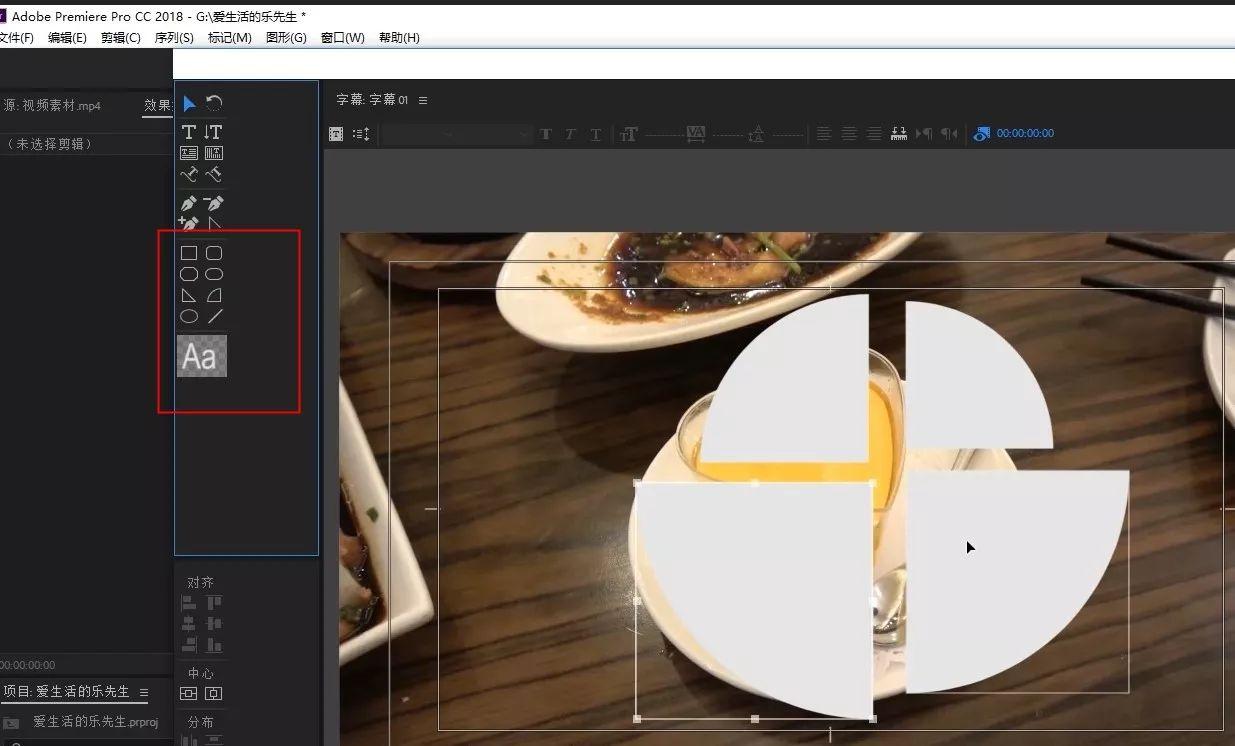
Task: Open 项目 panel menu icon
Action: click(x=144, y=692)
